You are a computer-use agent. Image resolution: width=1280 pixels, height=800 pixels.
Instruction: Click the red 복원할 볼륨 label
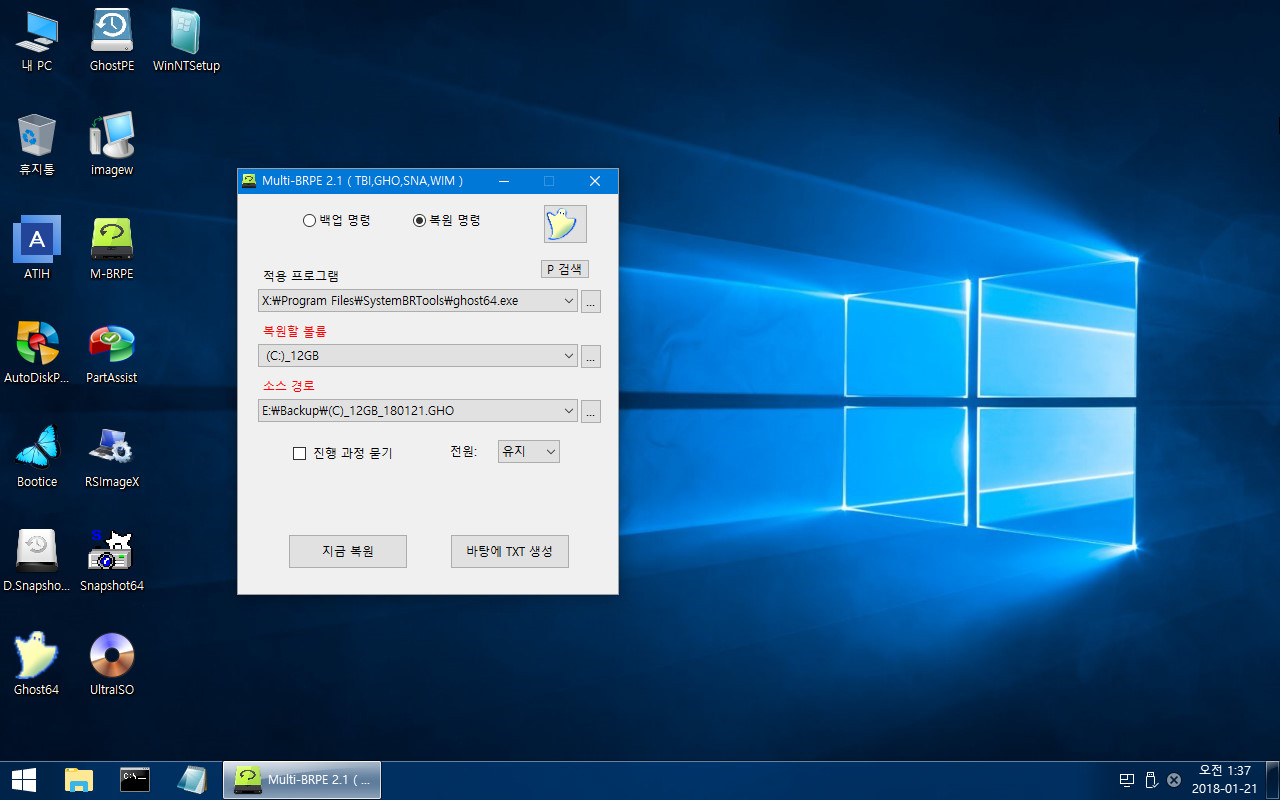pyautogui.click(x=294, y=331)
